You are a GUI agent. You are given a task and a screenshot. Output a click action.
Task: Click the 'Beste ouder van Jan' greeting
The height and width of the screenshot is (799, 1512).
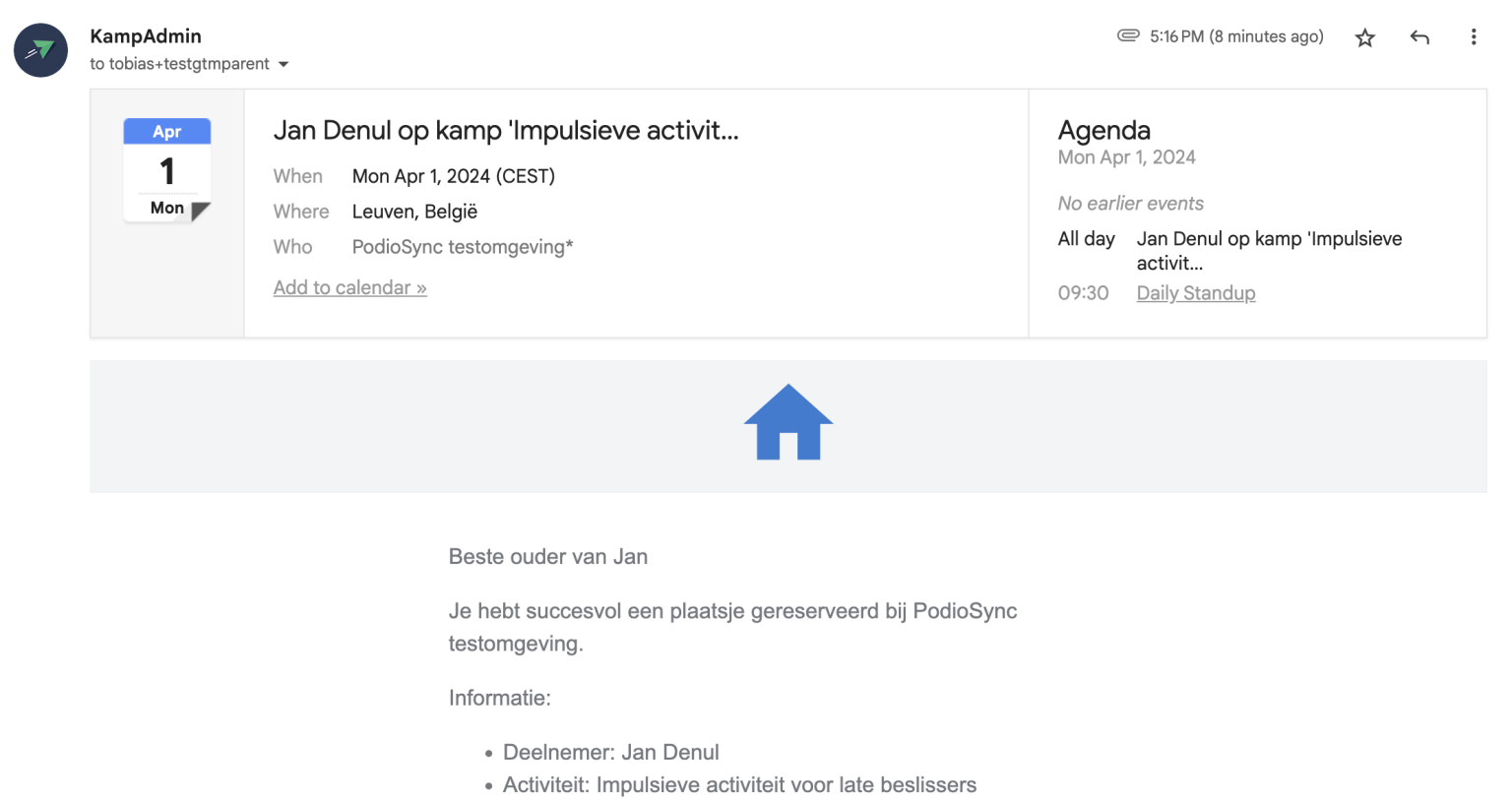[x=548, y=557]
